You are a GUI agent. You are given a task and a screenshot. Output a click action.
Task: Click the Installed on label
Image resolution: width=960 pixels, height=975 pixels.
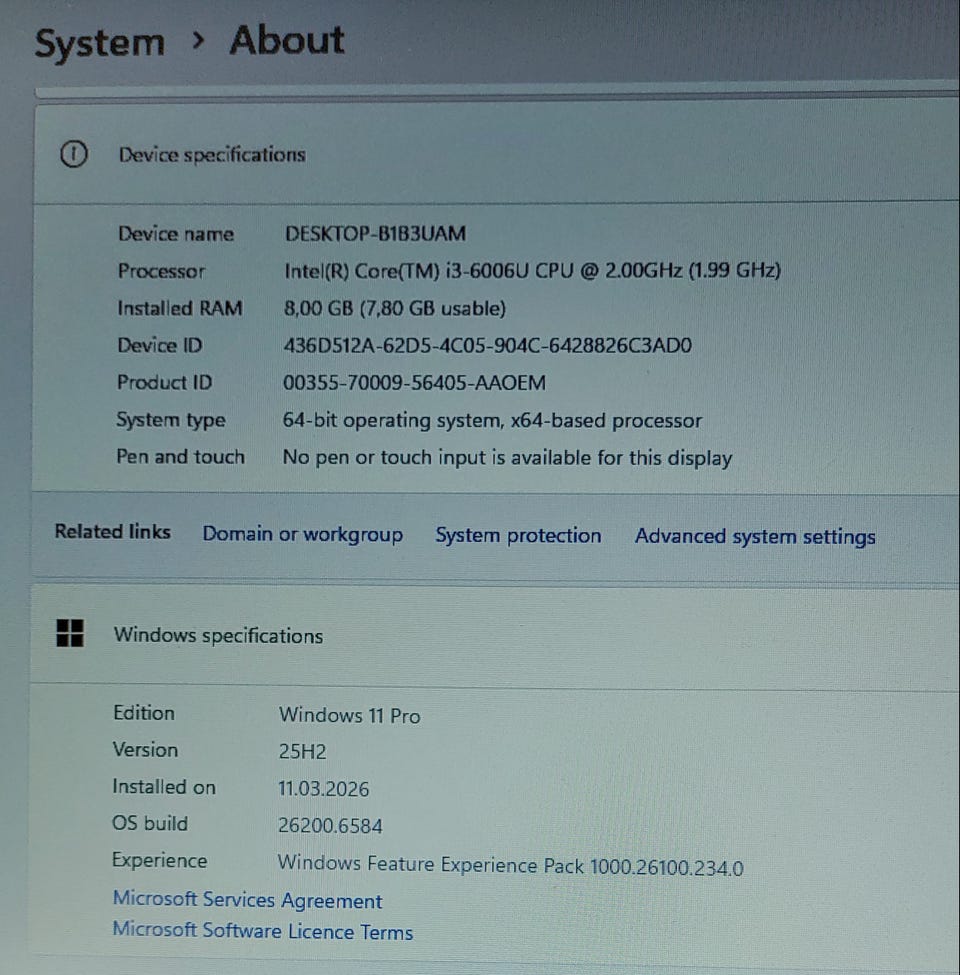(164, 787)
